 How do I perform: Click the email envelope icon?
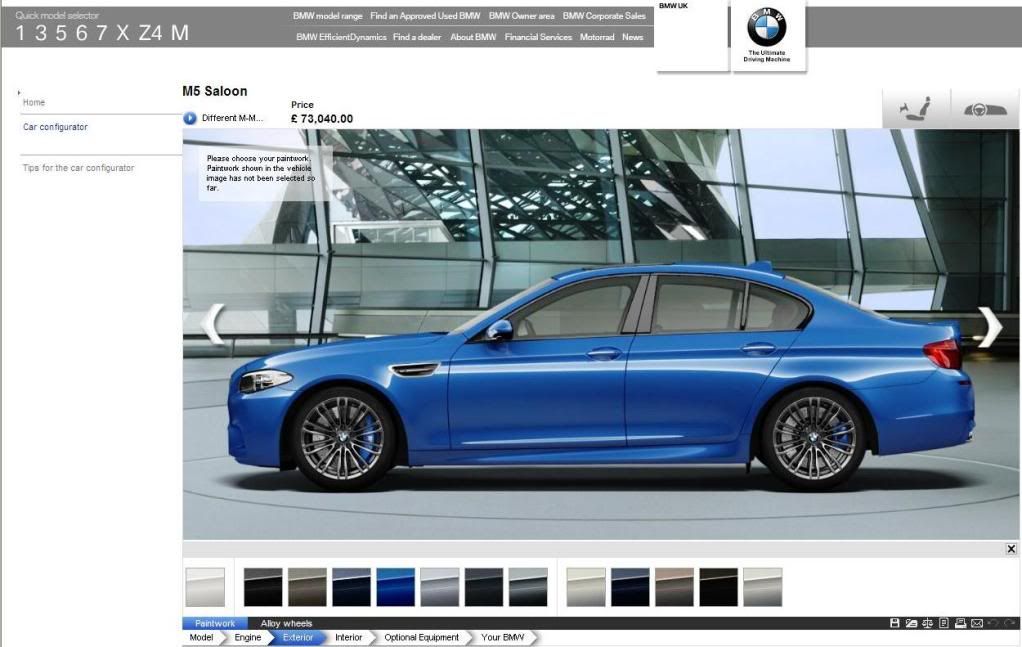click(976, 624)
